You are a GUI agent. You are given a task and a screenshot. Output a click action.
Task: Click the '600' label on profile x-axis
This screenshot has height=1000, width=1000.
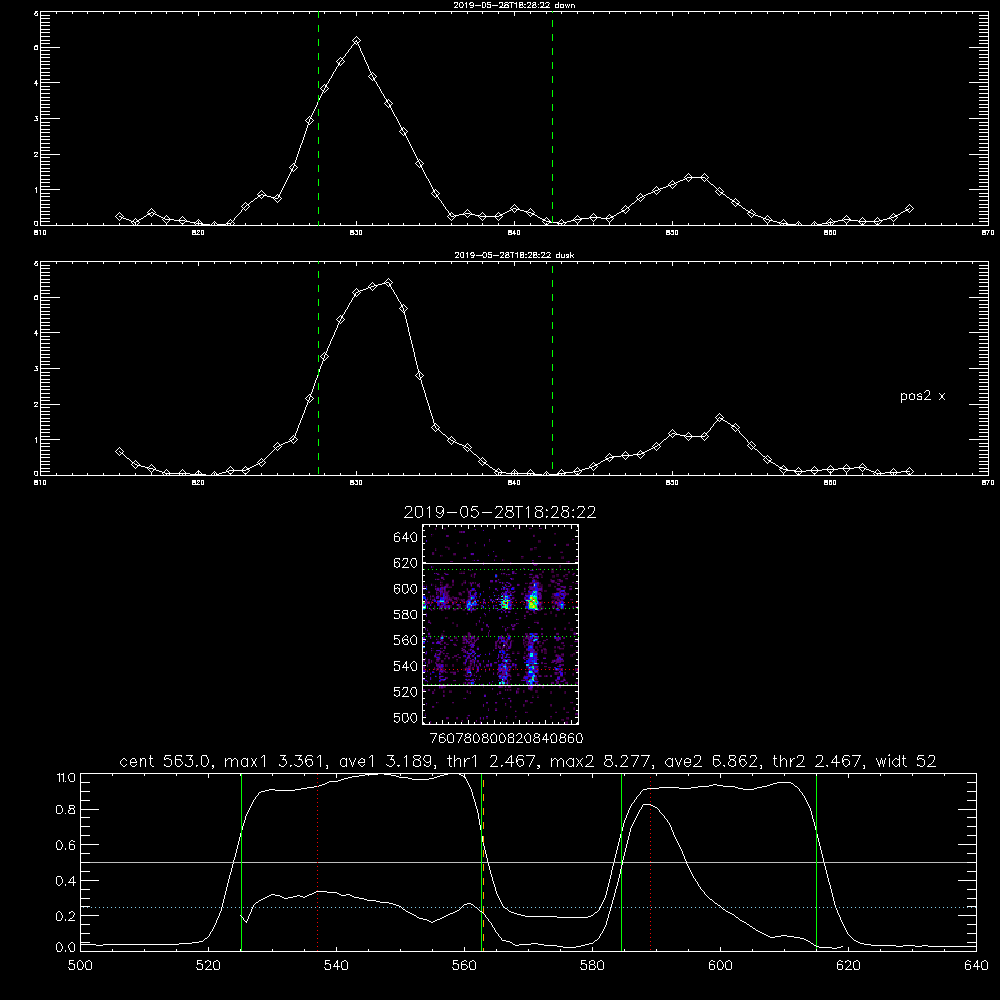click(x=720, y=966)
